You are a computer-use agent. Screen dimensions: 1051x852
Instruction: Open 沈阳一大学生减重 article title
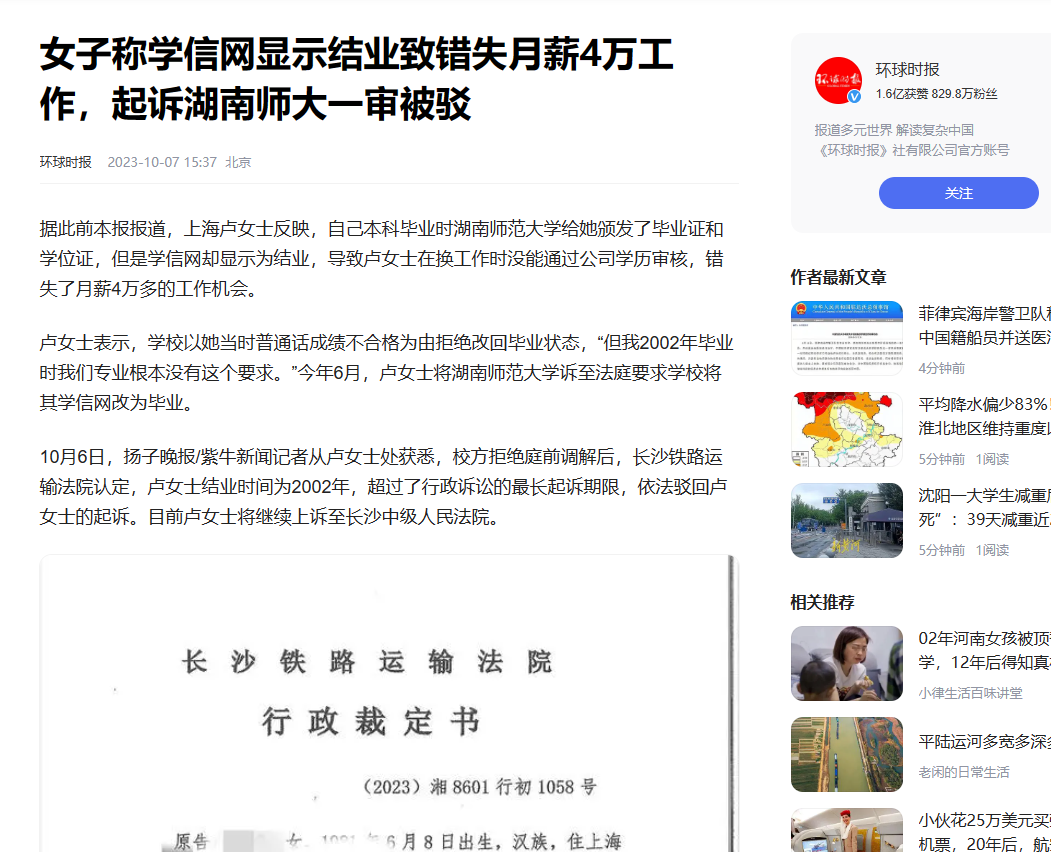tap(985, 507)
